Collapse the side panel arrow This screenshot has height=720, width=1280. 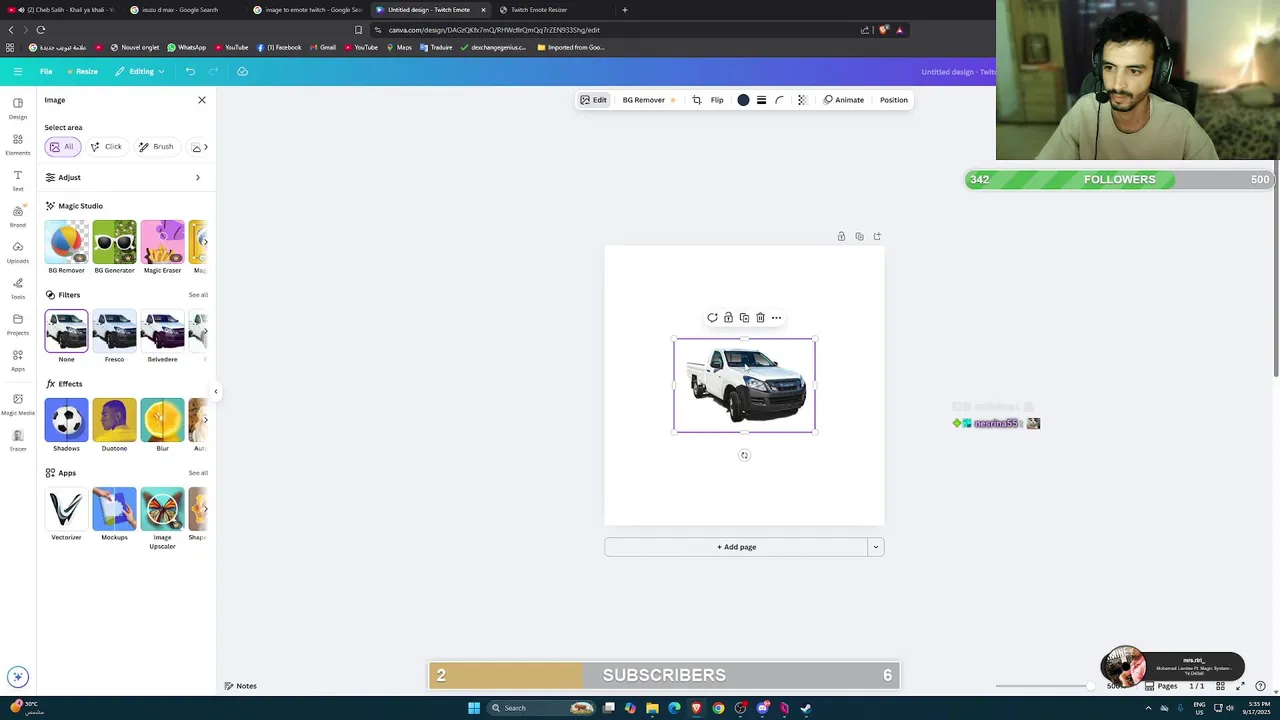216,391
